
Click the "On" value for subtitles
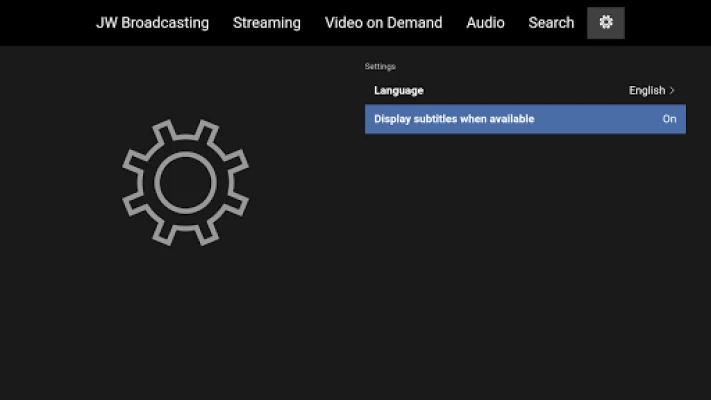[x=669, y=119]
